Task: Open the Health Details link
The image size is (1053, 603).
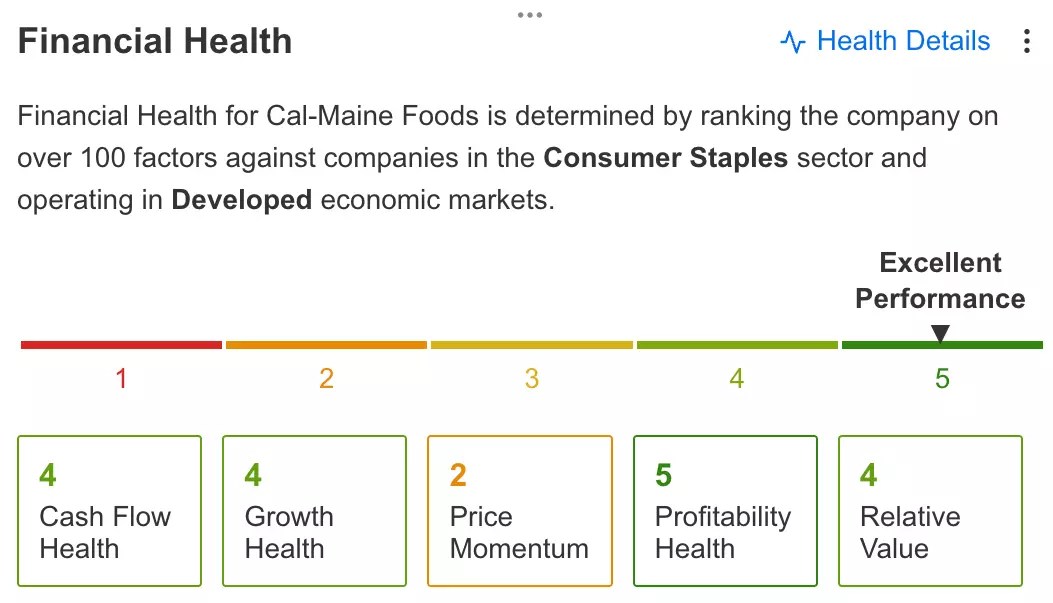Action: click(884, 41)
